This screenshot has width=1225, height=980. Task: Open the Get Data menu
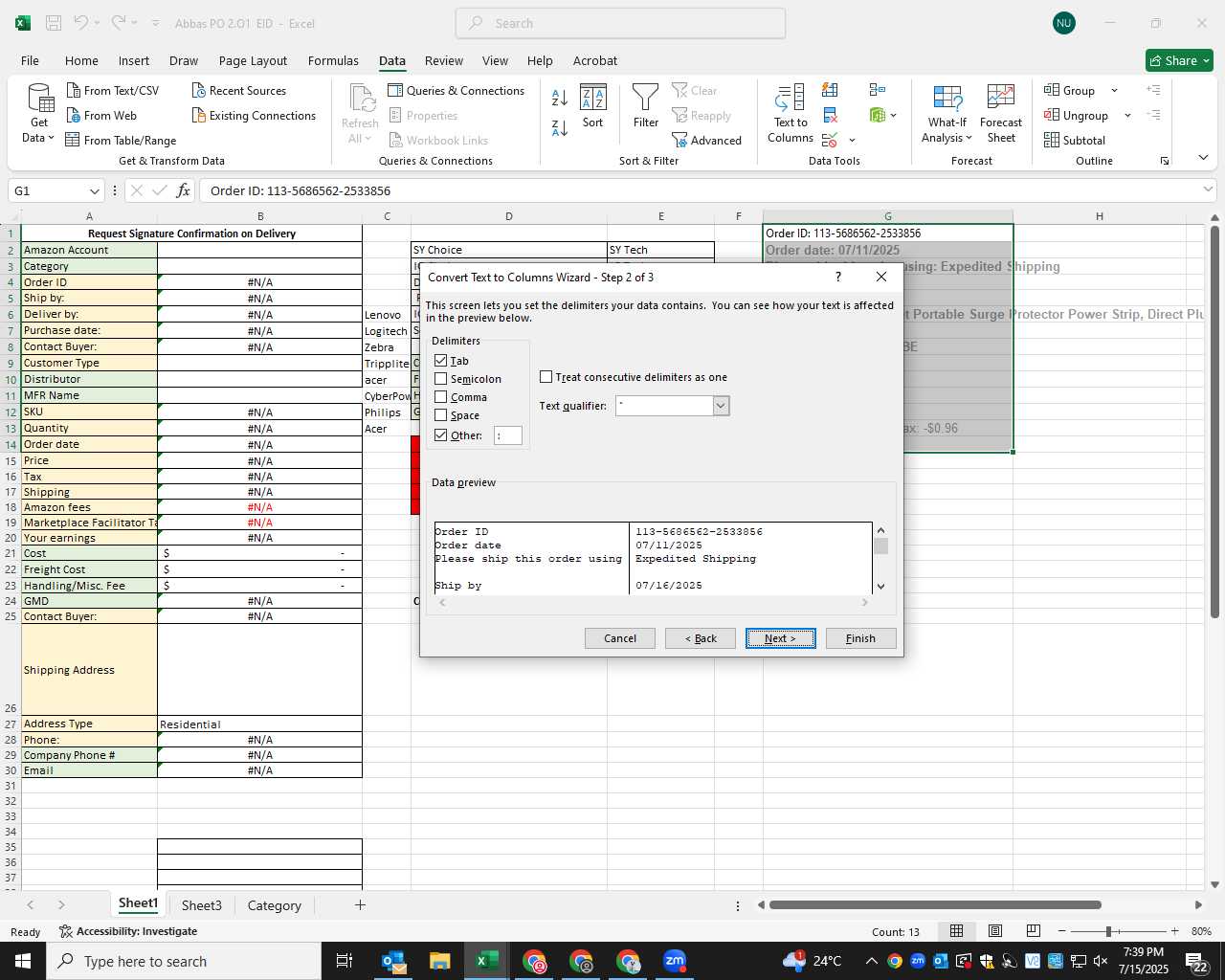[39, 114]
